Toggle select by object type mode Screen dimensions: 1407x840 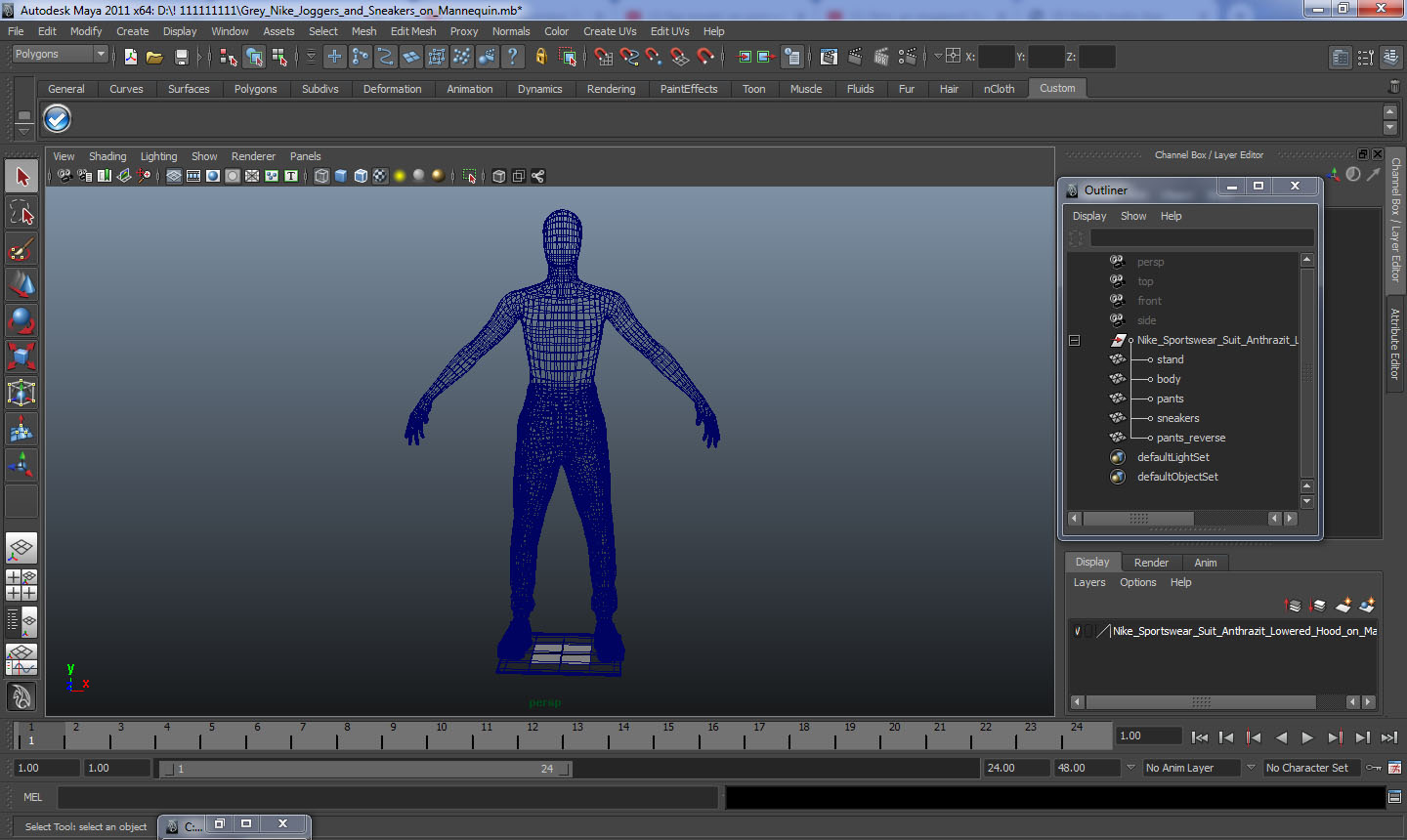[254, 57]
